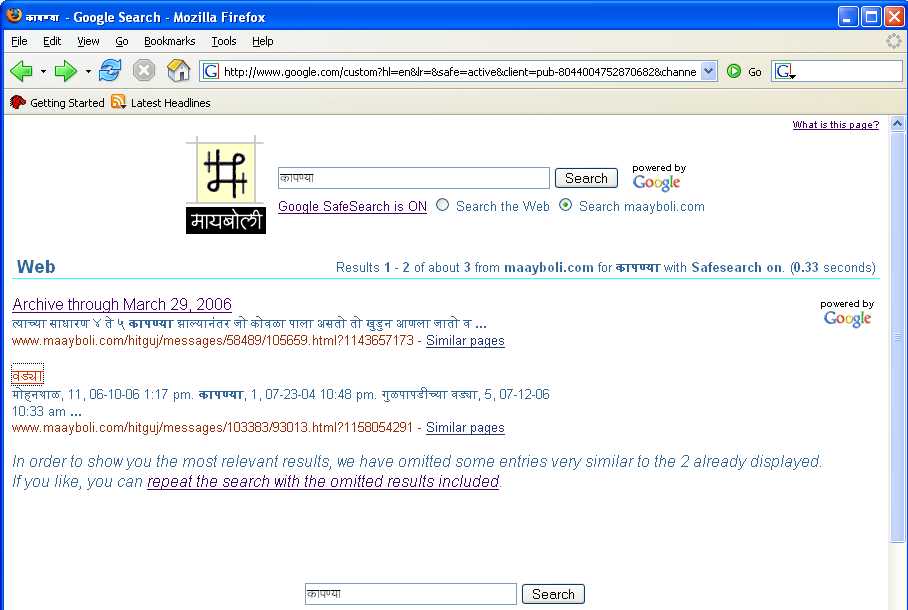This screenshot has width=908, height=610.
Task: Click the green Go icon
Action: [x=734, y=71]
